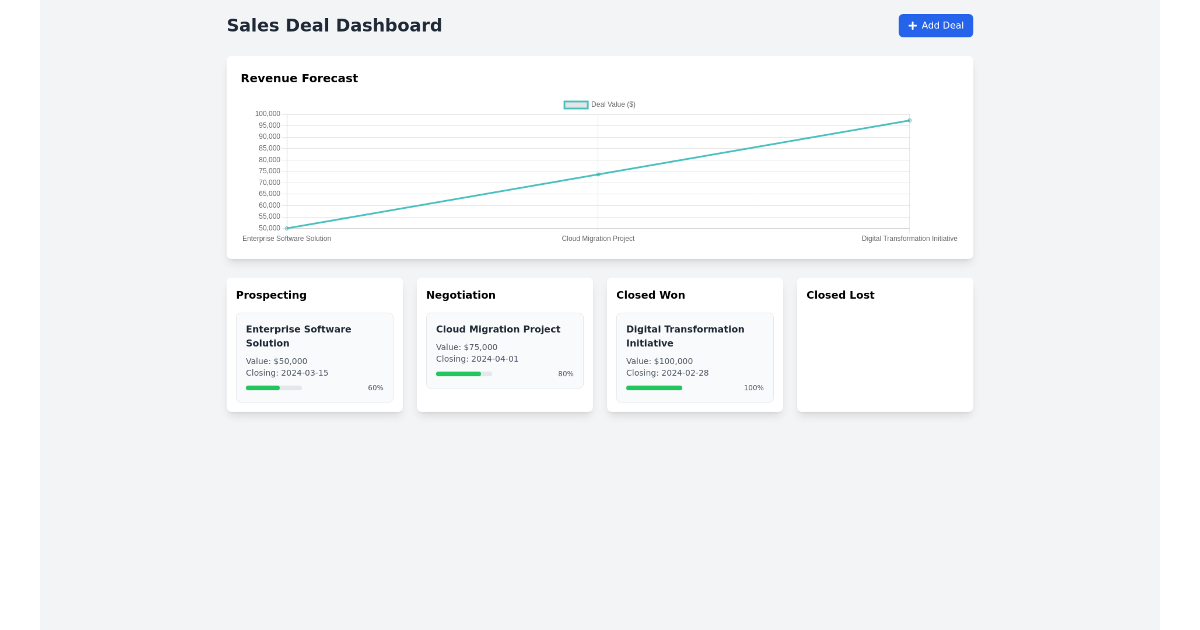Click the plus icon on Add Deal button
Viewport: 1200px width, 630px height.
click(x=912, y=25)
